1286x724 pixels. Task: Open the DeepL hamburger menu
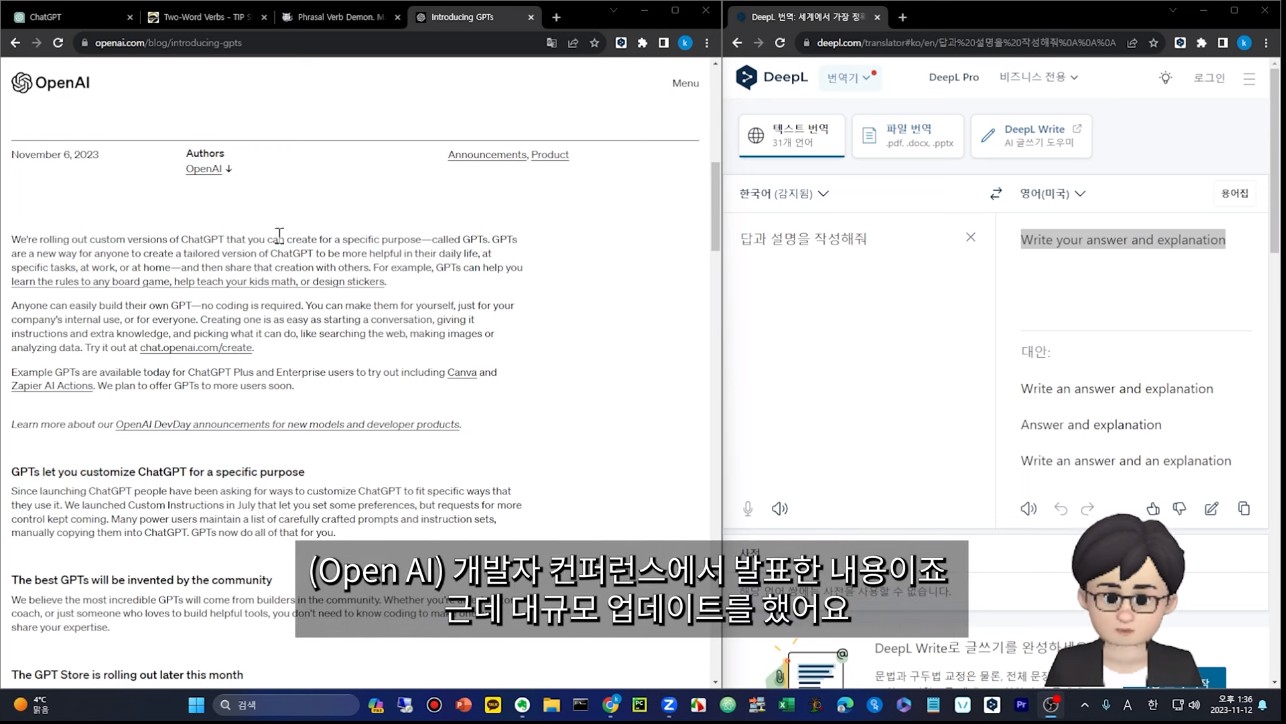click(1249, 78)
